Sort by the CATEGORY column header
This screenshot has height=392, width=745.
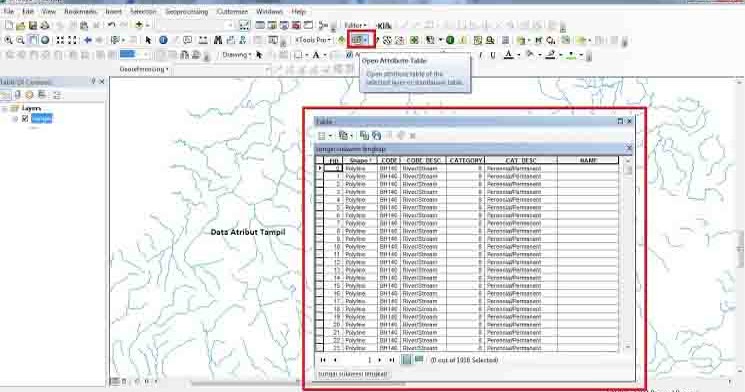click(x=465, y=161)
